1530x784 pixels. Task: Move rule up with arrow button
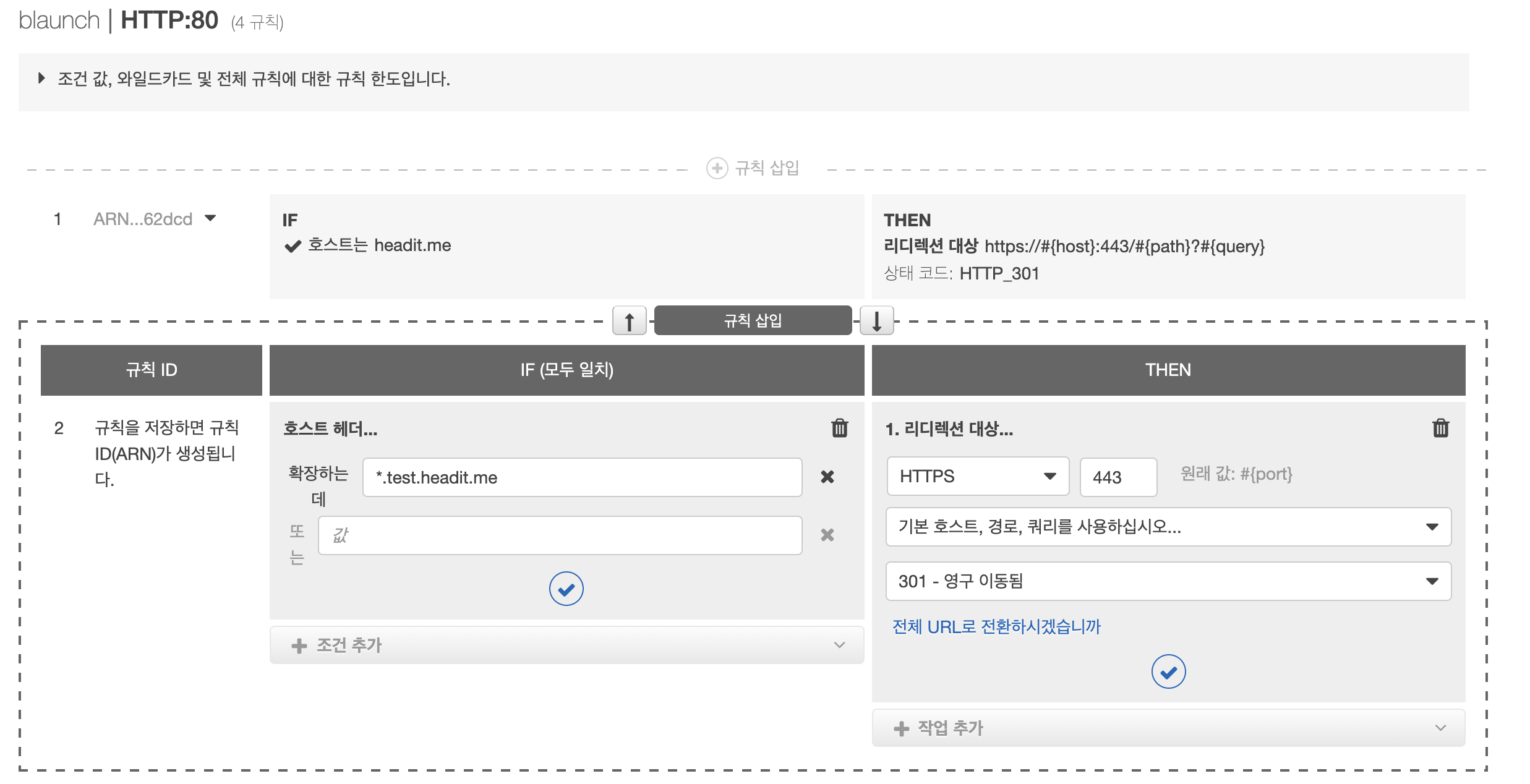tap(629, 321)
